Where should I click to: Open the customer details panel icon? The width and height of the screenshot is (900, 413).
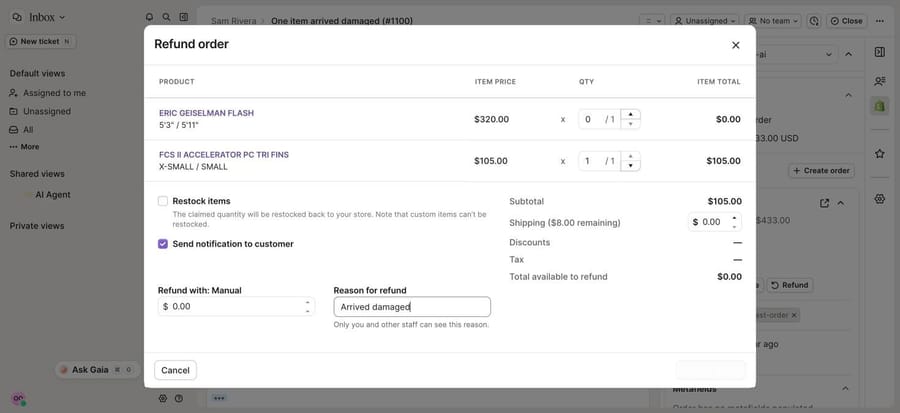[879, 81]
